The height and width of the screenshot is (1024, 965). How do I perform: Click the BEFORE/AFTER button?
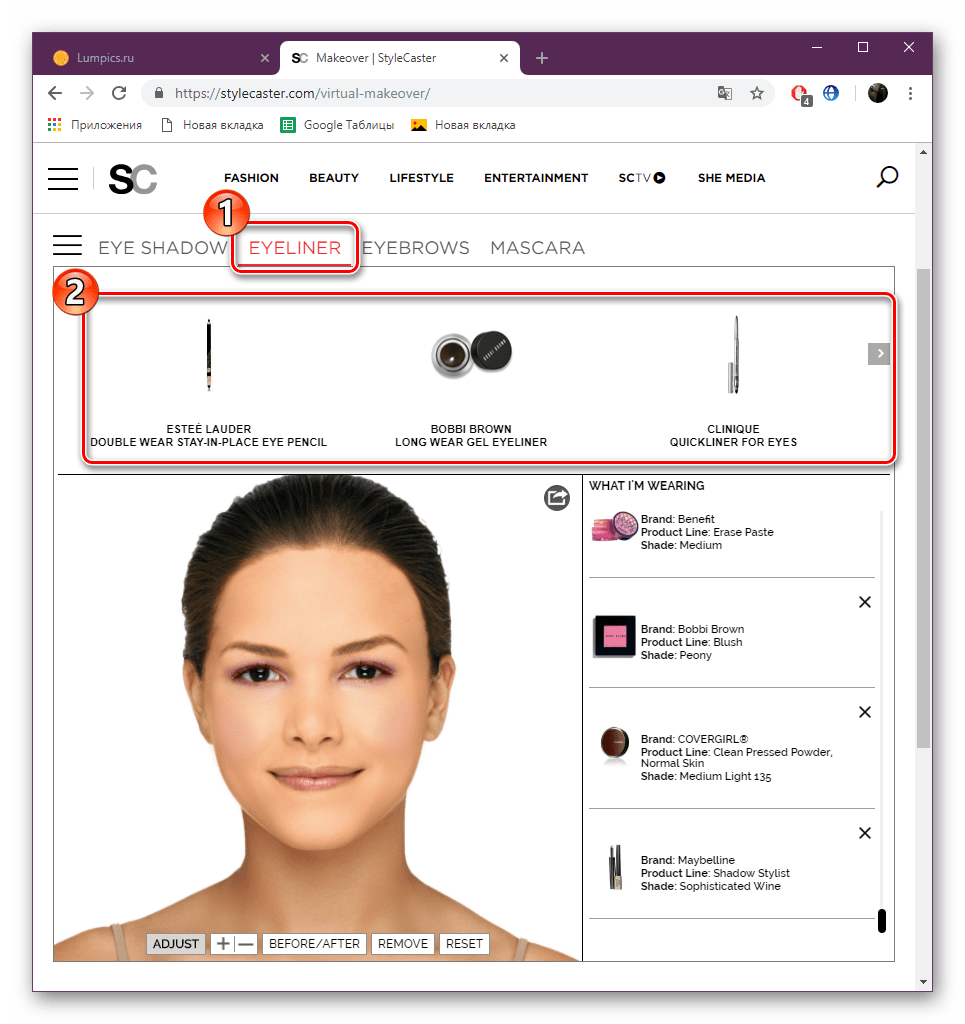[x=314, y=944]
